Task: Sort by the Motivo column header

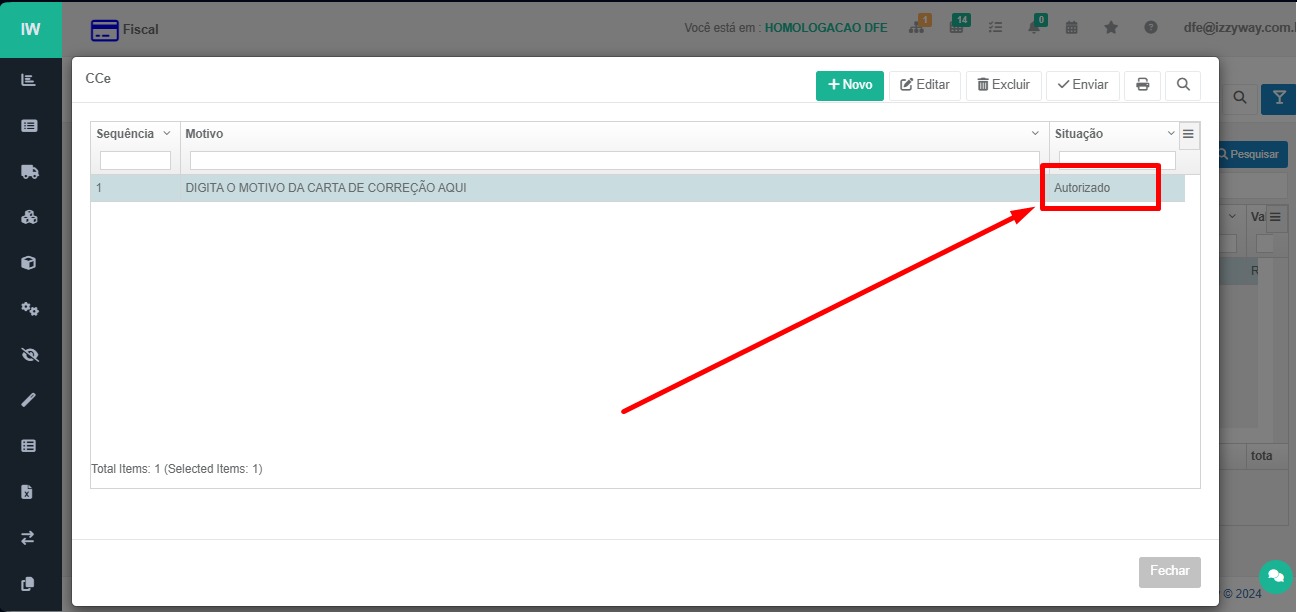Action: (x=205, y=134)
